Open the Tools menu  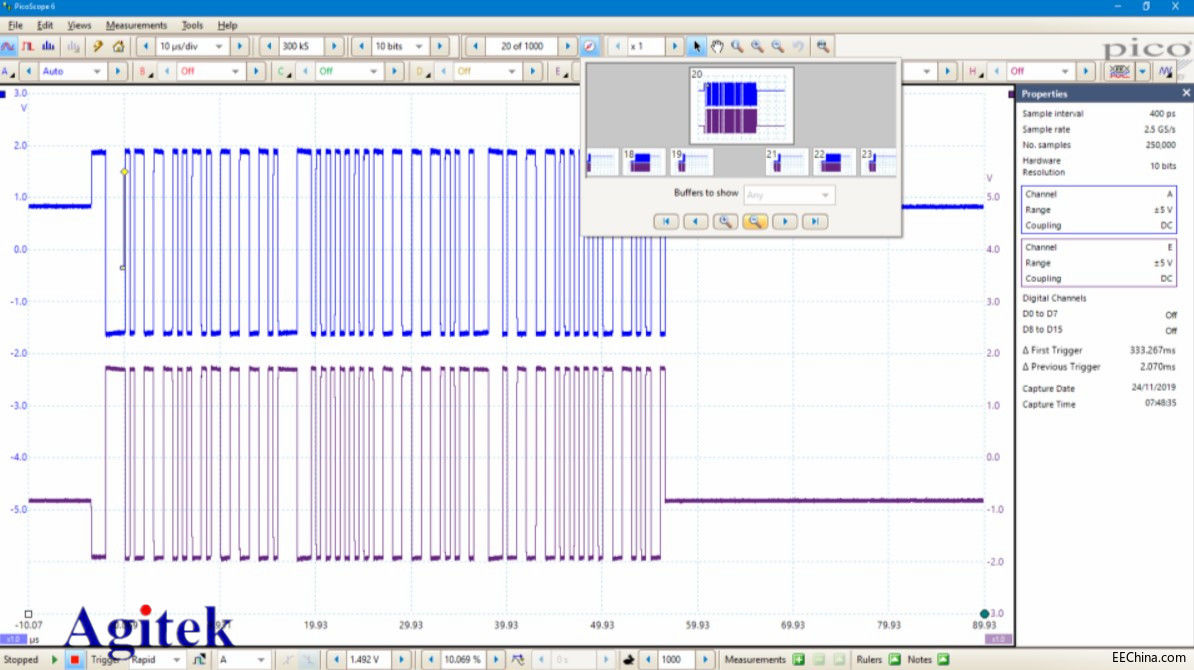[x=192, y=25]
